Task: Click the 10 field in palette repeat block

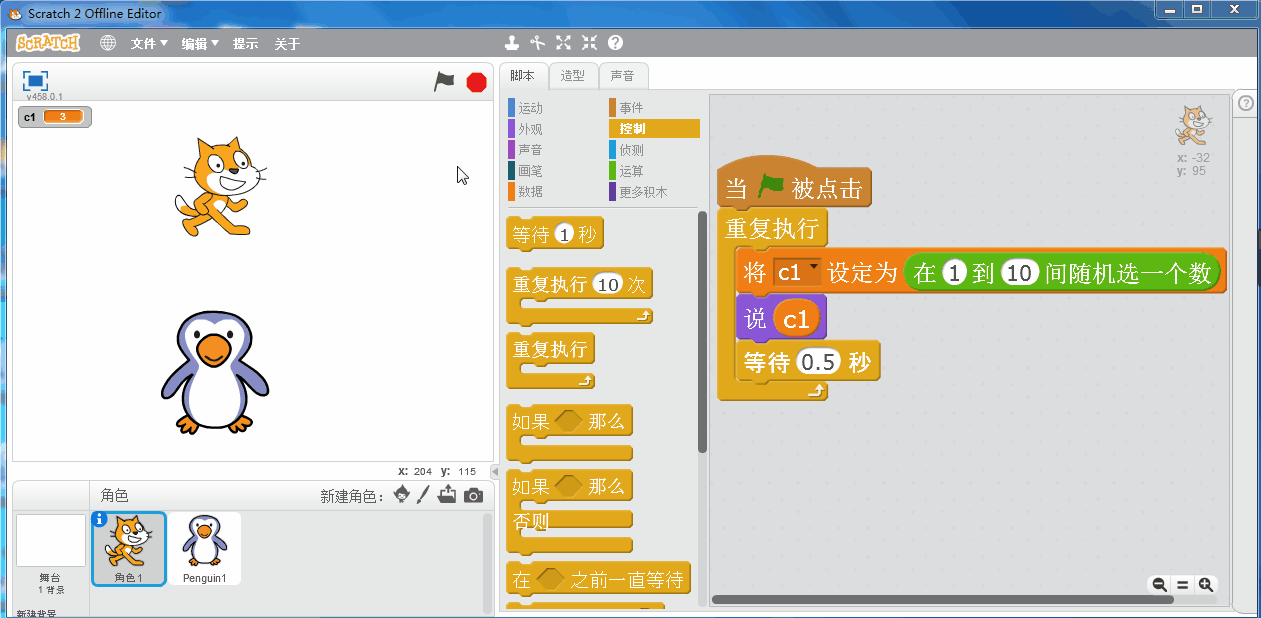Action: click(x=608, y=285)
